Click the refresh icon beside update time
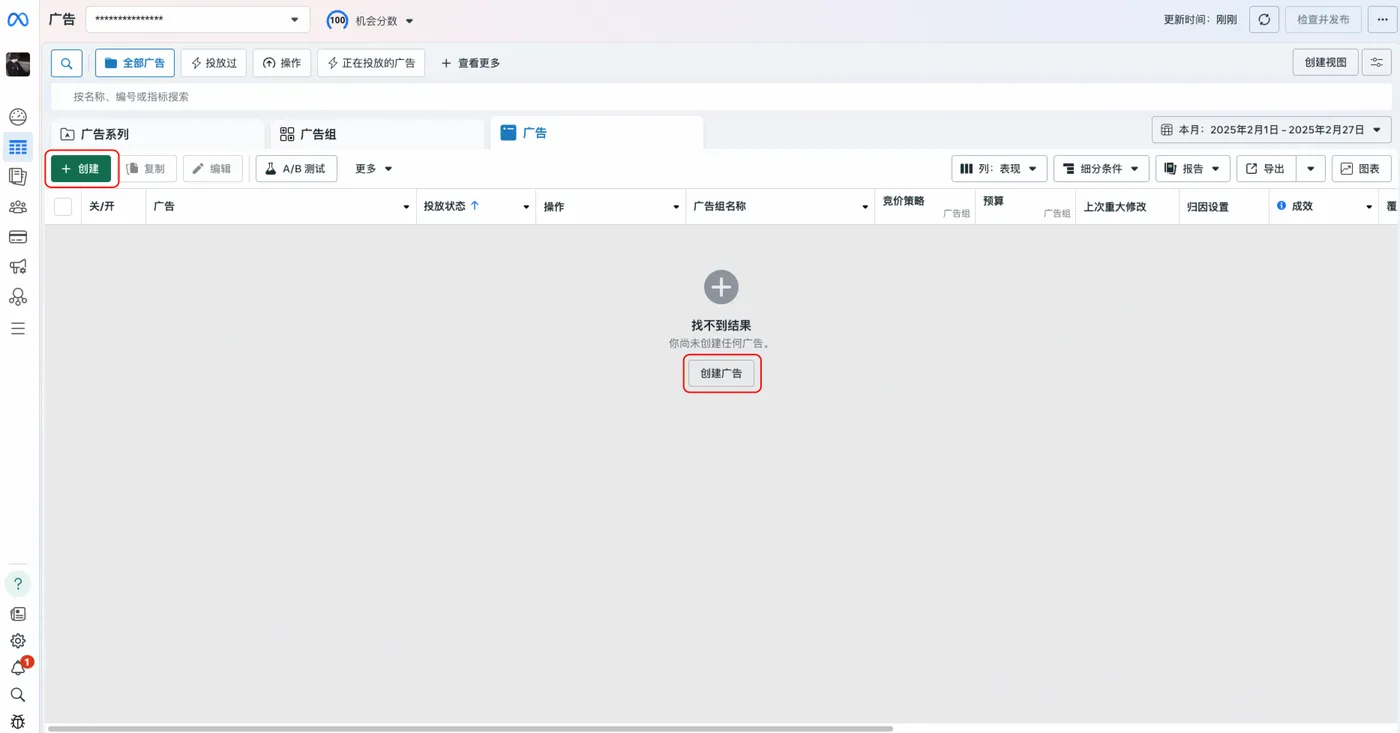Viewport: 1400px width, 733px height. click(1264, 20)
